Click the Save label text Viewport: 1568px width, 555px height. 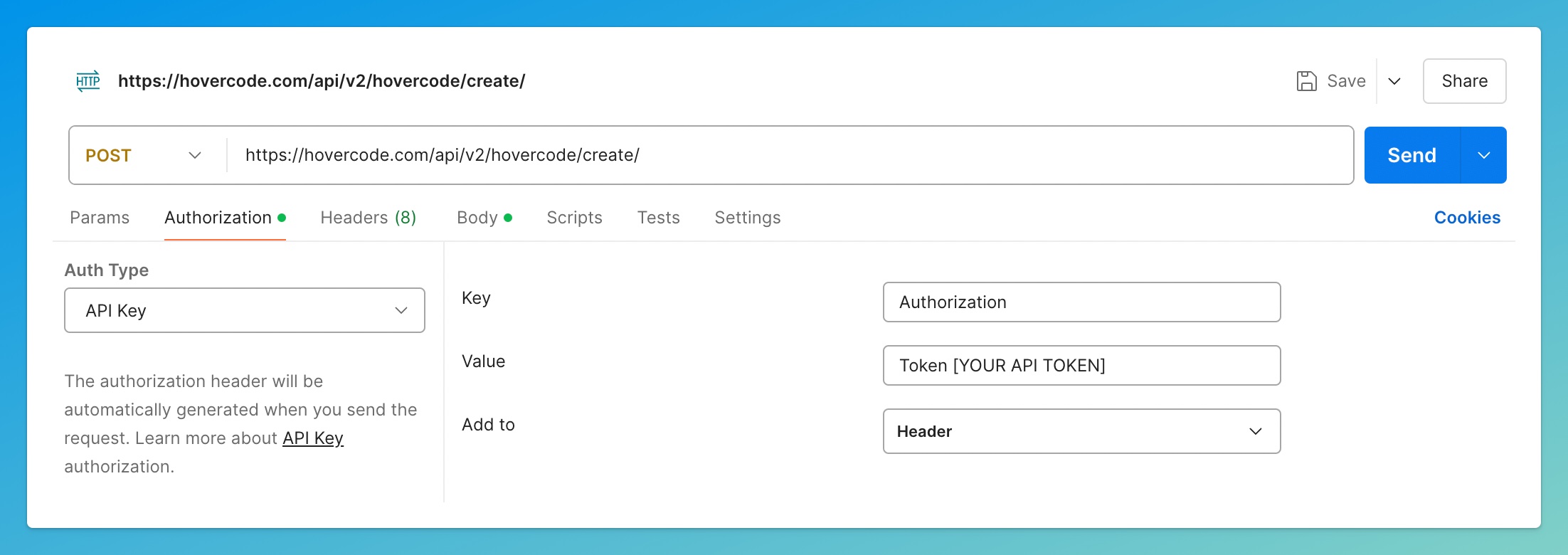pyautogui.click(x=1346, y=81)
